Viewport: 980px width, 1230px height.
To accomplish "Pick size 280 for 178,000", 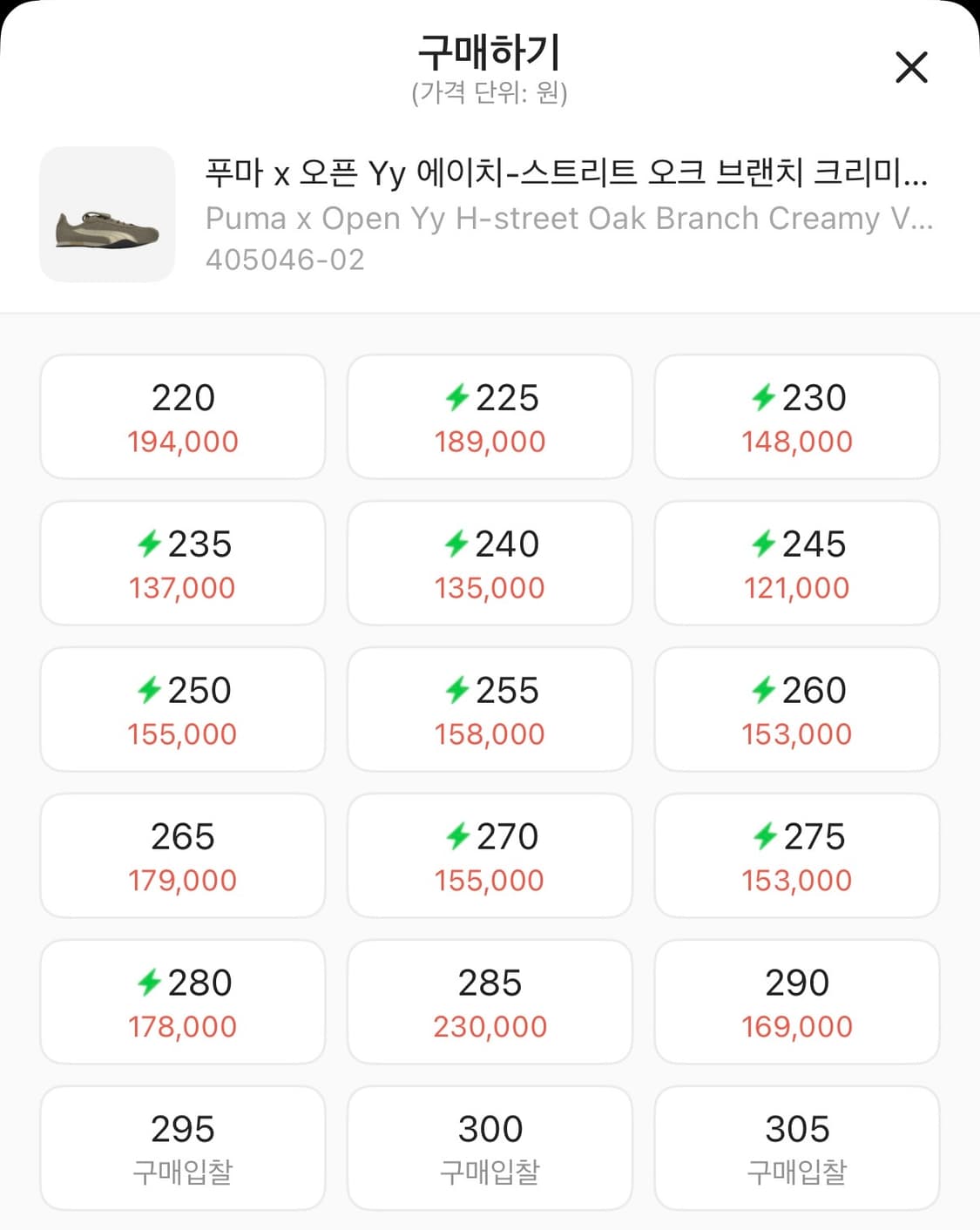I will pos(183,1003).
